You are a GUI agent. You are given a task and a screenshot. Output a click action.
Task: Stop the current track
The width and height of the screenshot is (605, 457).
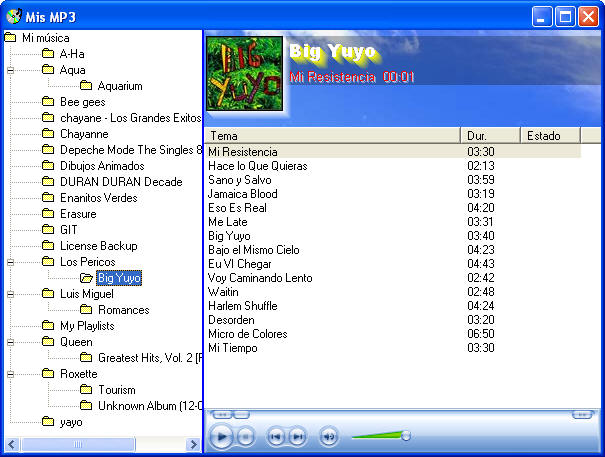tap(245, 437)
